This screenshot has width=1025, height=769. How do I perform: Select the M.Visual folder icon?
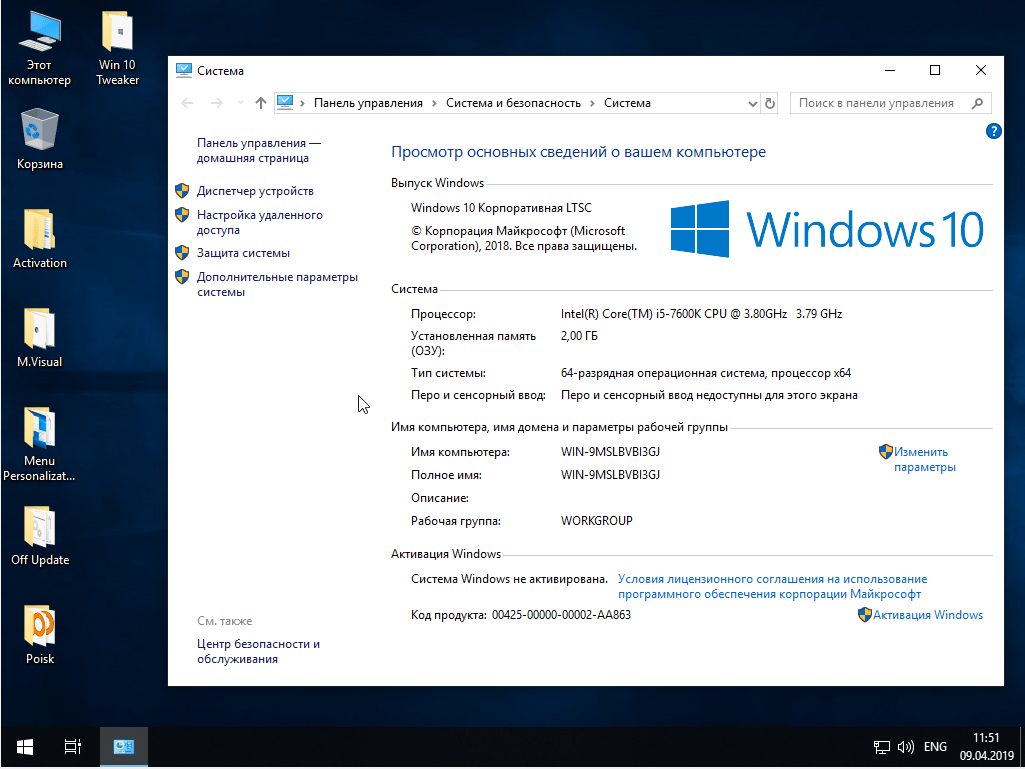40,337
